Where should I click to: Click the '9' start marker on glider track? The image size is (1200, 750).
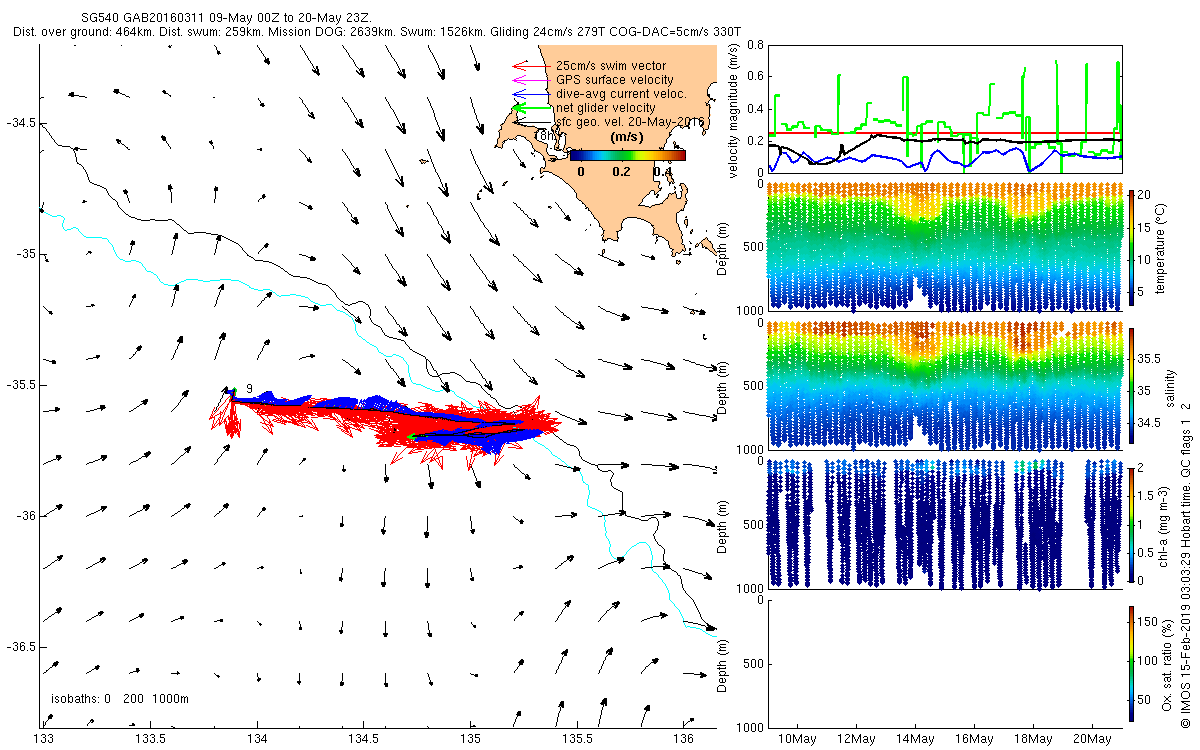[249, 389]
